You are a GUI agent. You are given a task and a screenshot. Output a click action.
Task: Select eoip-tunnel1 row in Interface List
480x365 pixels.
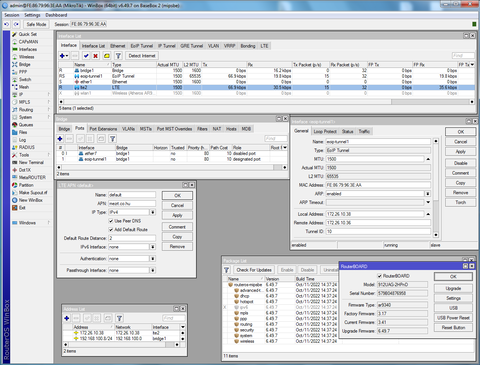(266, 76)
